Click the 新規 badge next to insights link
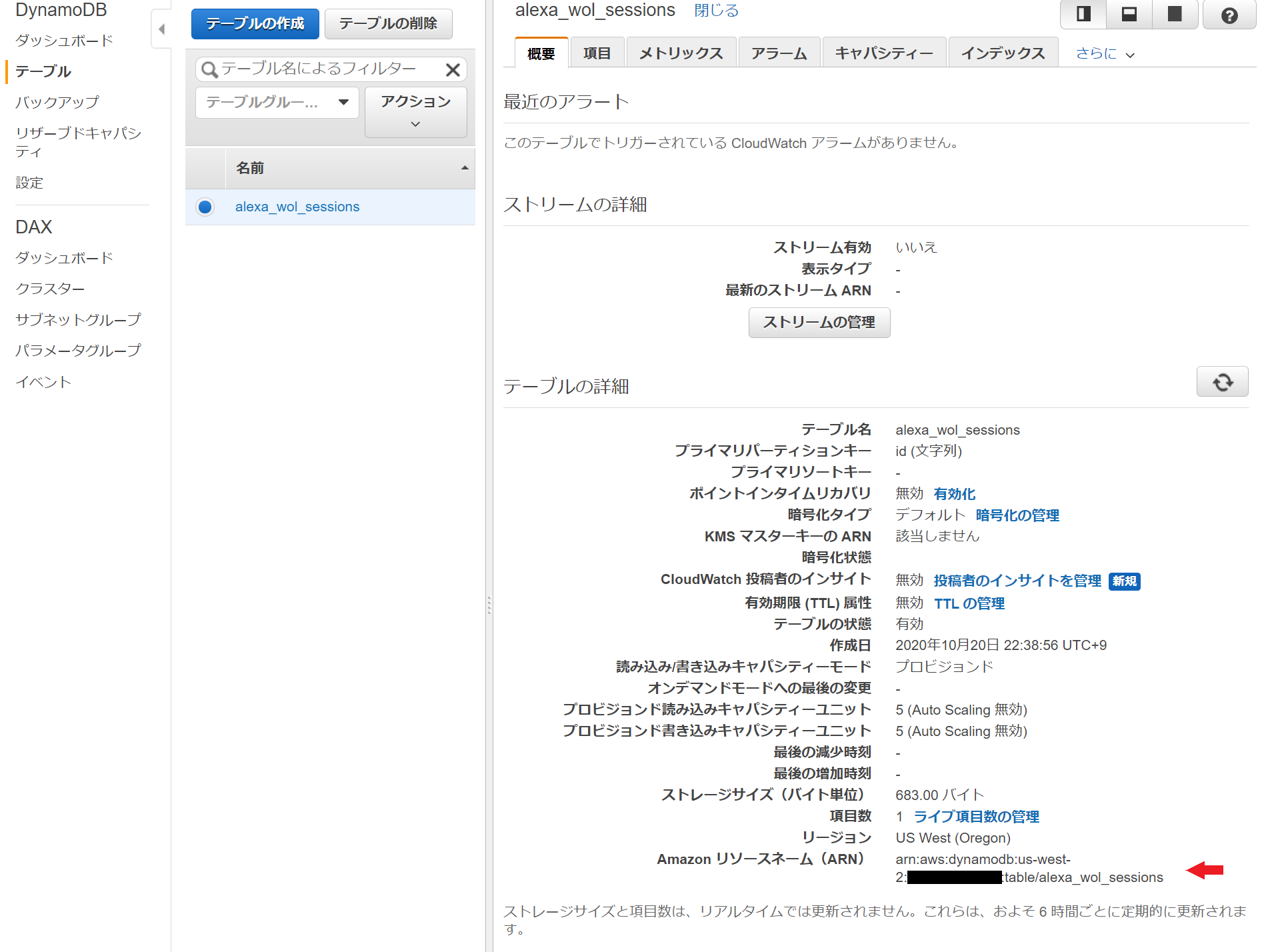This screenshot has width=1262, height=952. (x=1124, y=581)
